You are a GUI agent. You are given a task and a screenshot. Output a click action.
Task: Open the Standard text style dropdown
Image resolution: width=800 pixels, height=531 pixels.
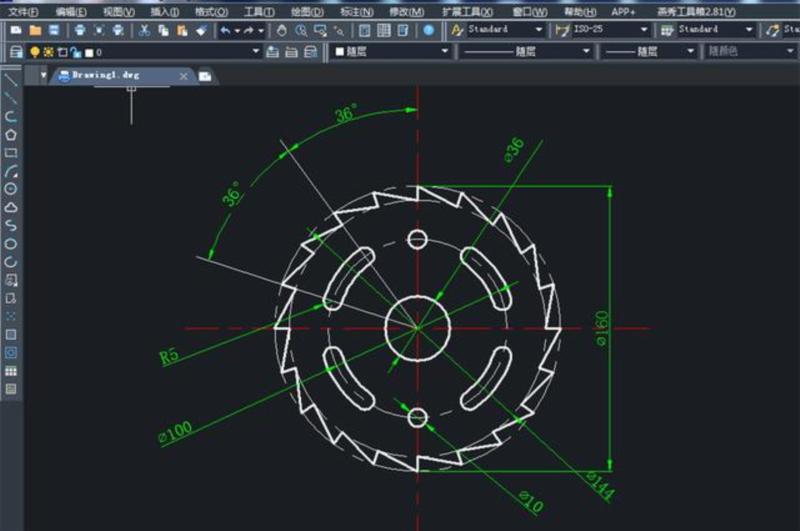[539, 30]
